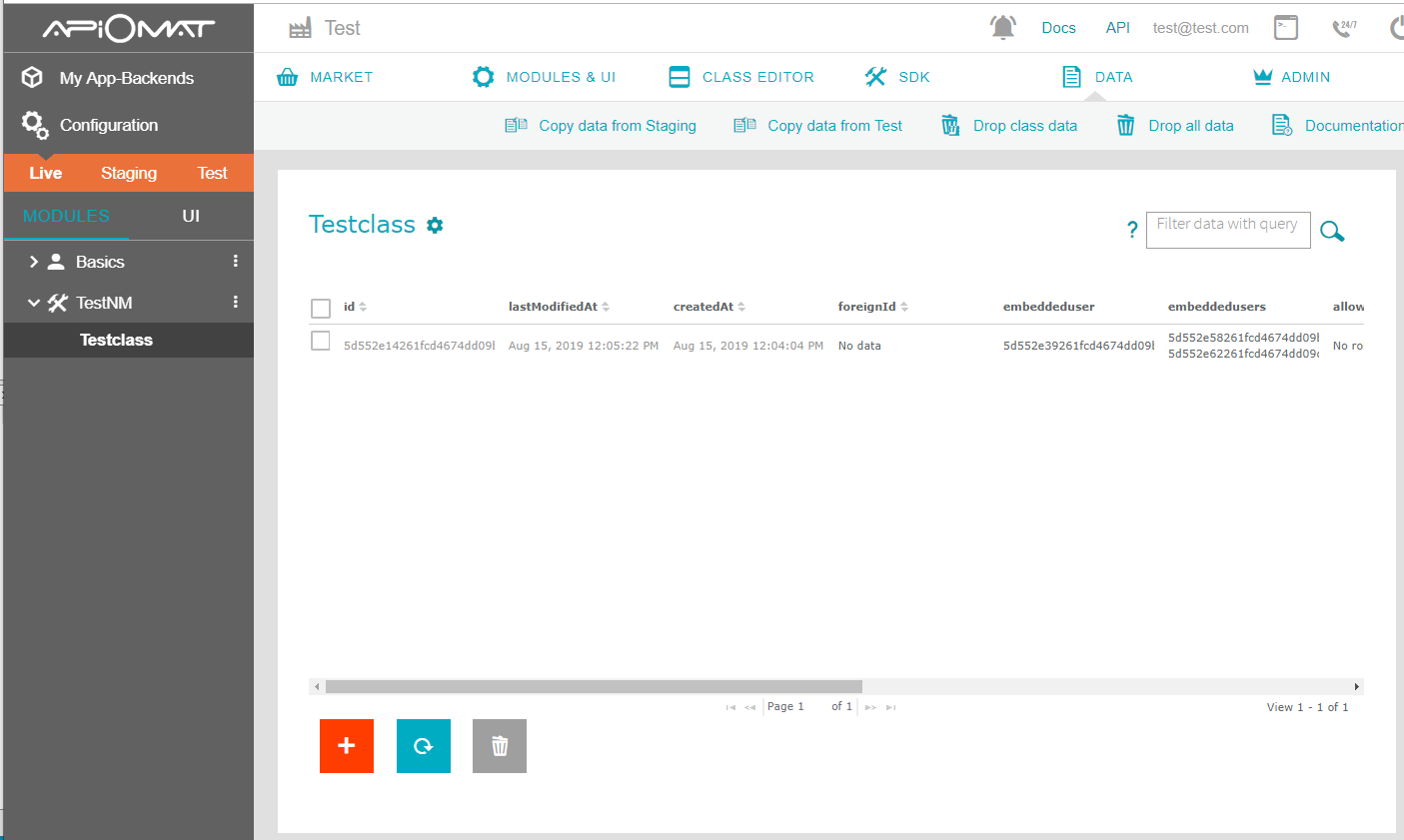
Task: Collapse the TestNM module chevron
Action: click(x=34, y=303)
